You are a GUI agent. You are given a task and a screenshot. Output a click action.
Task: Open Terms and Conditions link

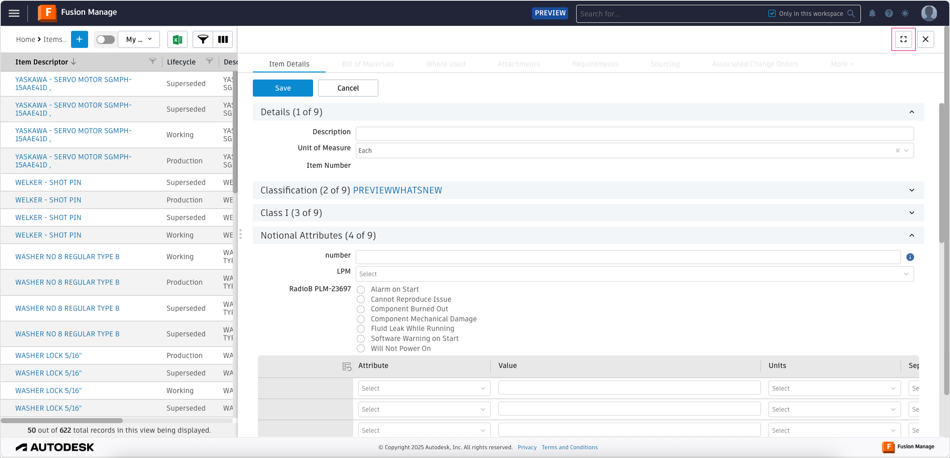tap(570, 447)
